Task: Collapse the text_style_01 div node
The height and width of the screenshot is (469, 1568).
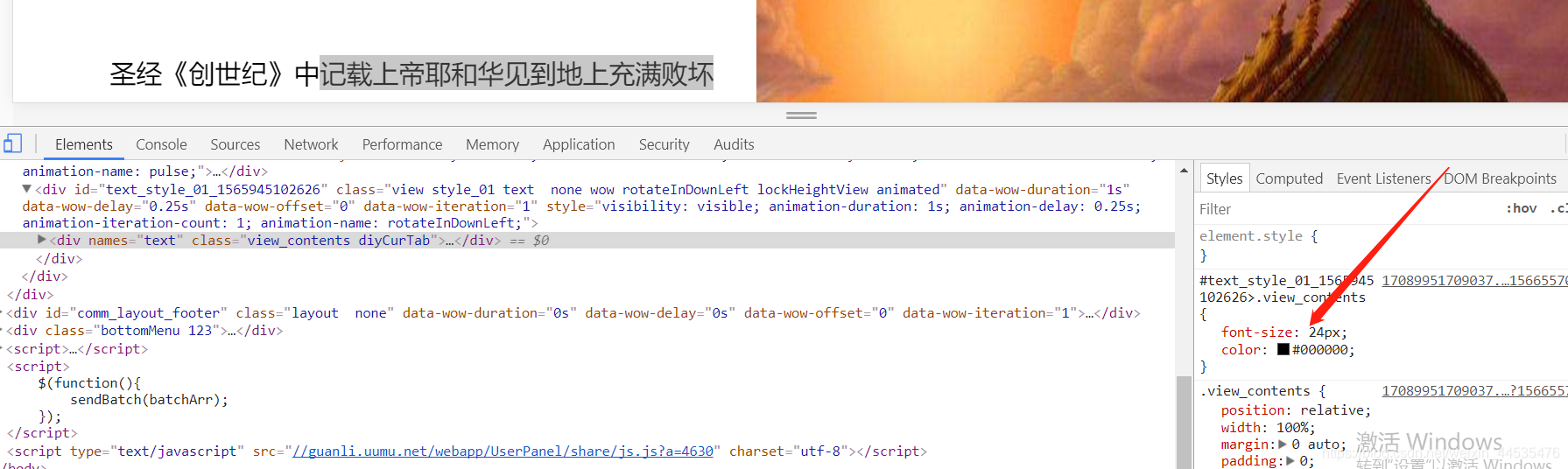Action: (x=26, y=189)
